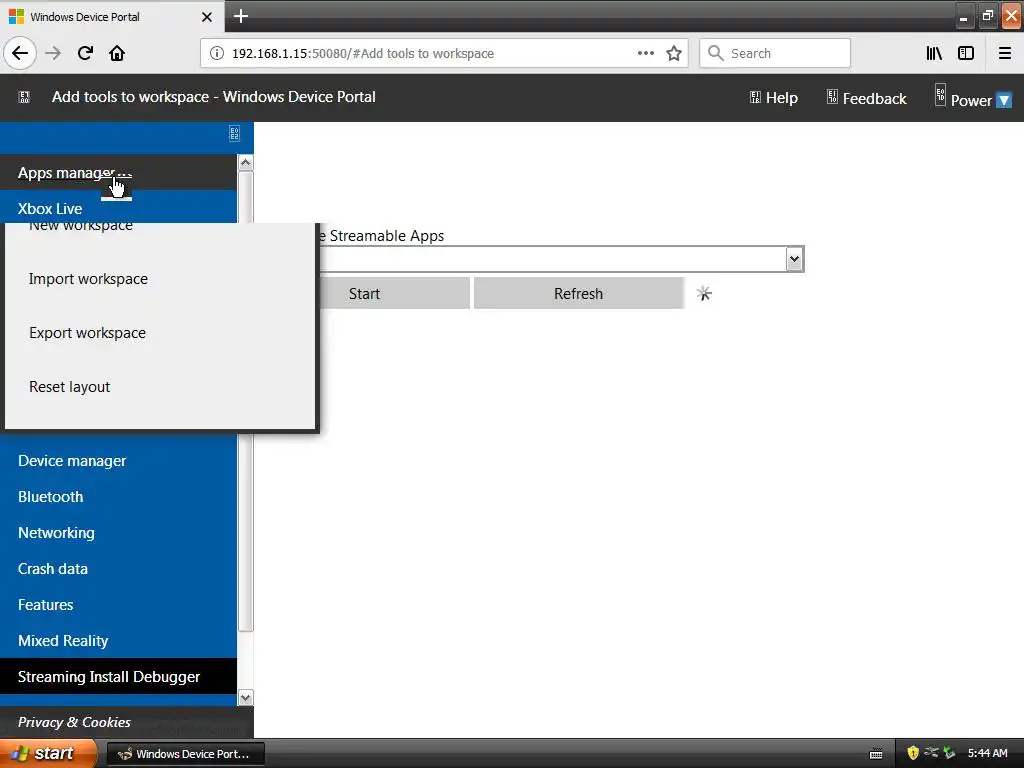Image resolution: width=1024 pixels, height=768 pixels.
Task: Open Crash data in sidebar
Action: pyautogui.click(x=118, y=568)
